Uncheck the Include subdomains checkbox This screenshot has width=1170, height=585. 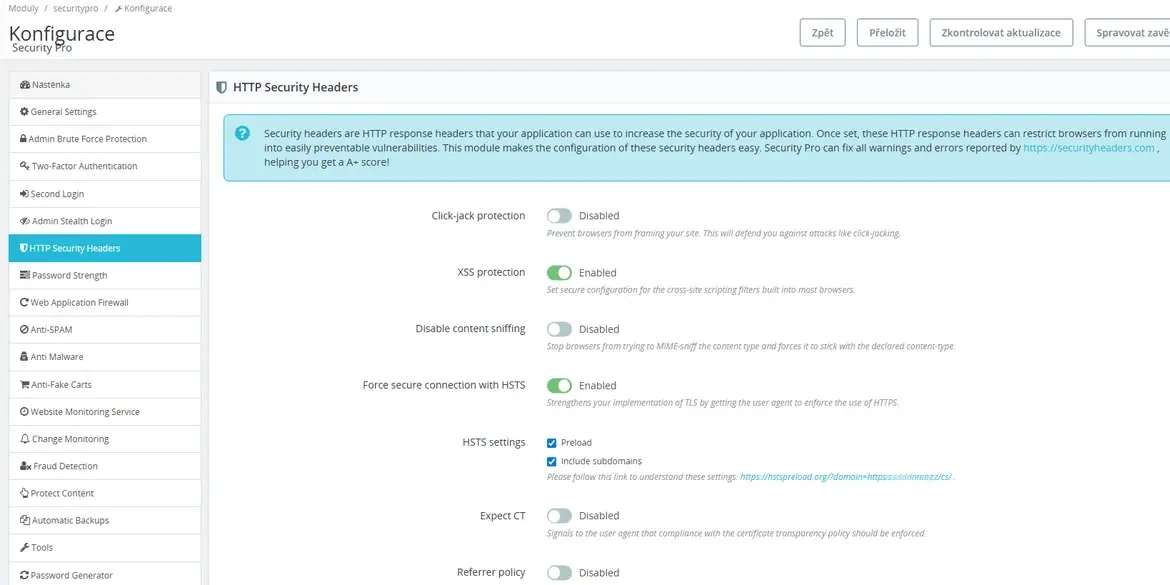tap(551, 461)
